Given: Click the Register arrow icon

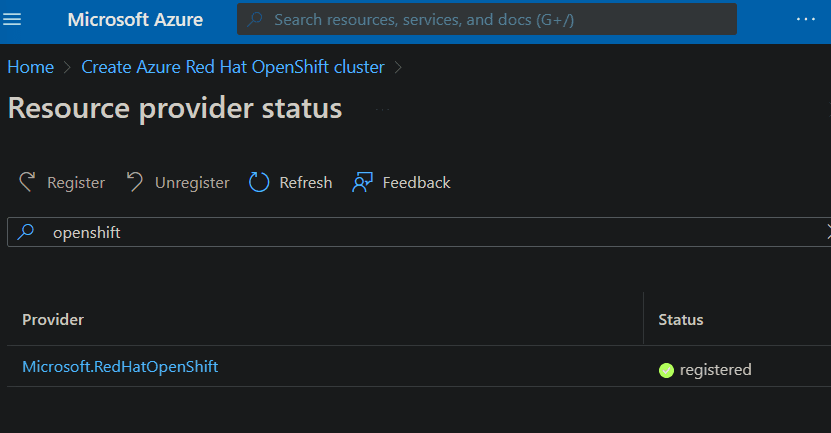Looking at the screenshot, I should tap(28, 182).
